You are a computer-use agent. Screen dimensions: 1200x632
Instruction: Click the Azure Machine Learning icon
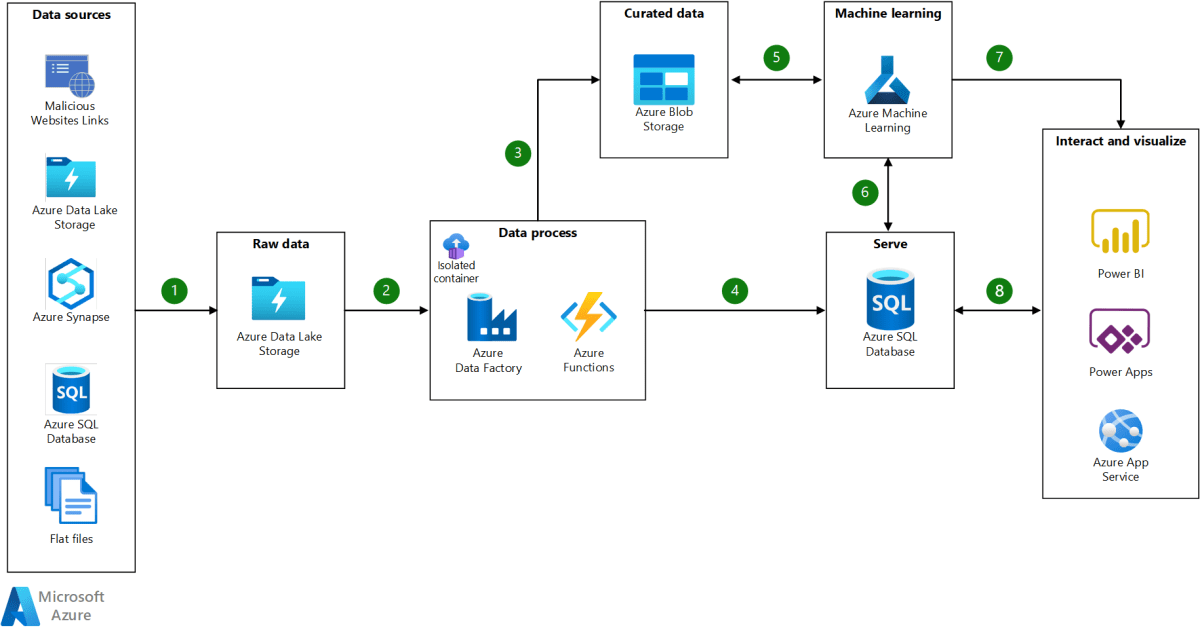tap(887, 80)
